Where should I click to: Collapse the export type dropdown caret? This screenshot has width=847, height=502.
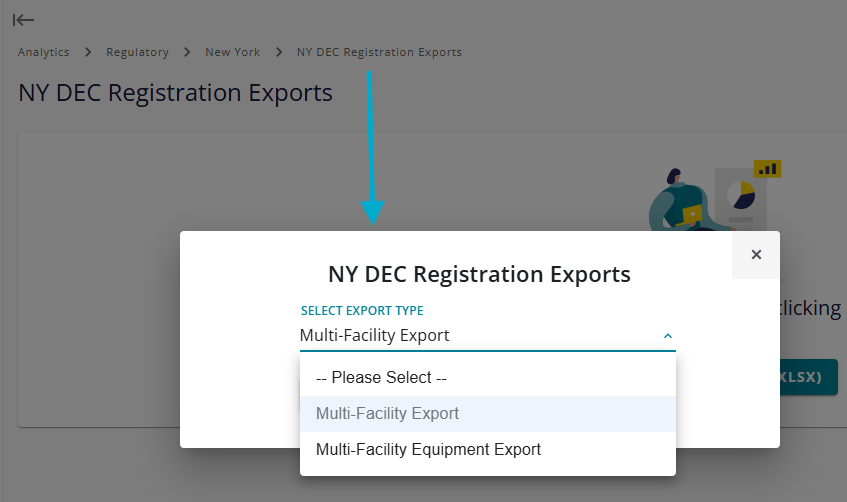(x=668, y=336)
